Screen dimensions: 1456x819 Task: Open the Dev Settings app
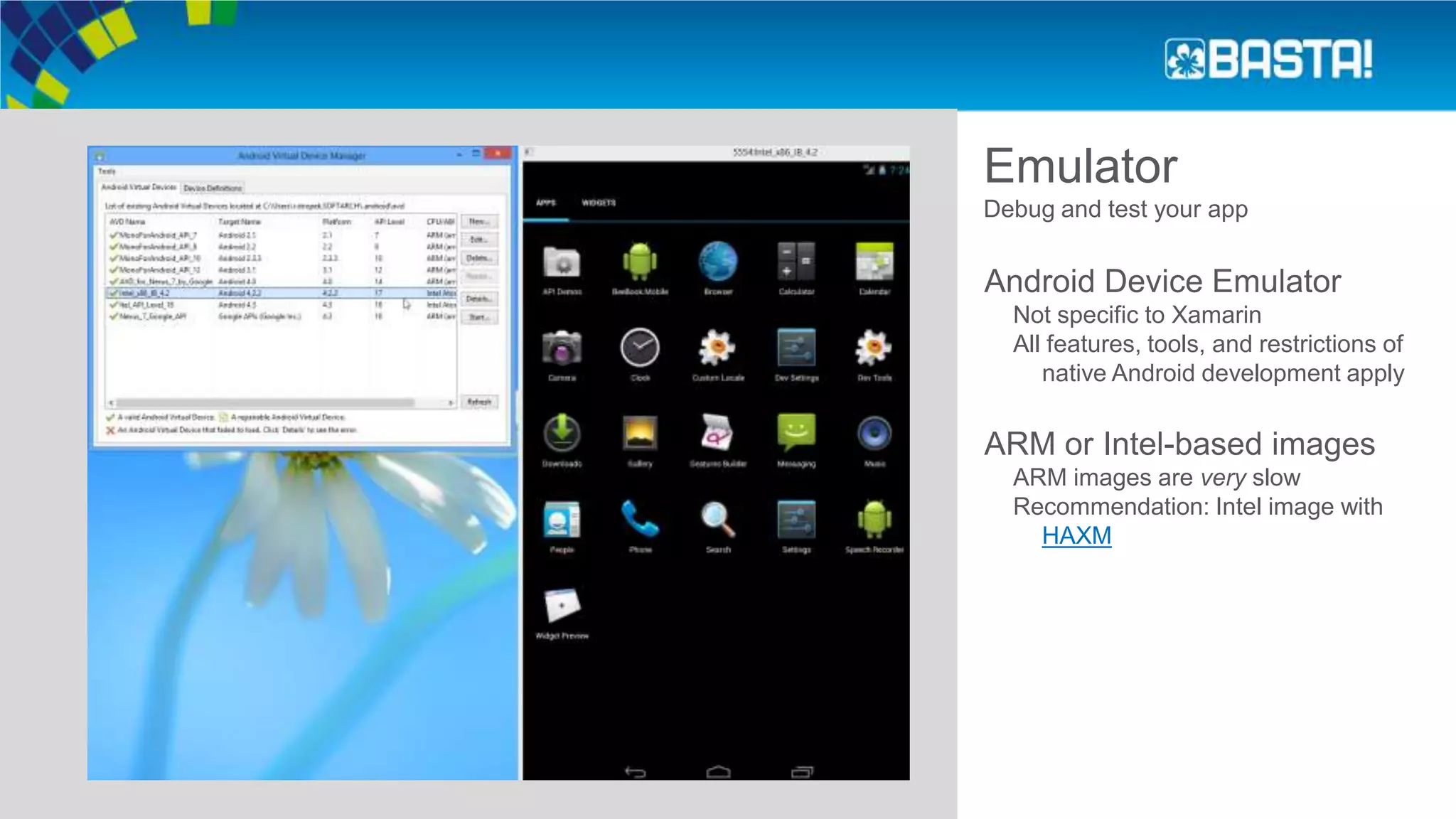796,355
